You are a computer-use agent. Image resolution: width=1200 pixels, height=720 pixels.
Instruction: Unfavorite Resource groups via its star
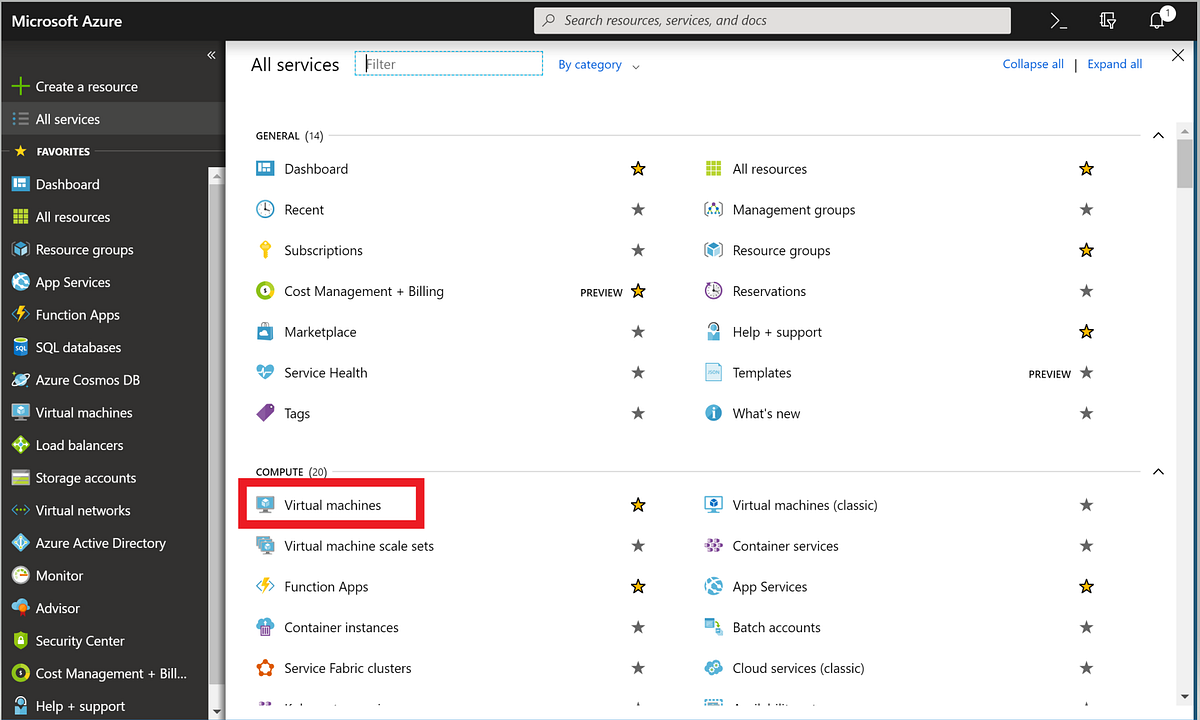coord(1086,250)
